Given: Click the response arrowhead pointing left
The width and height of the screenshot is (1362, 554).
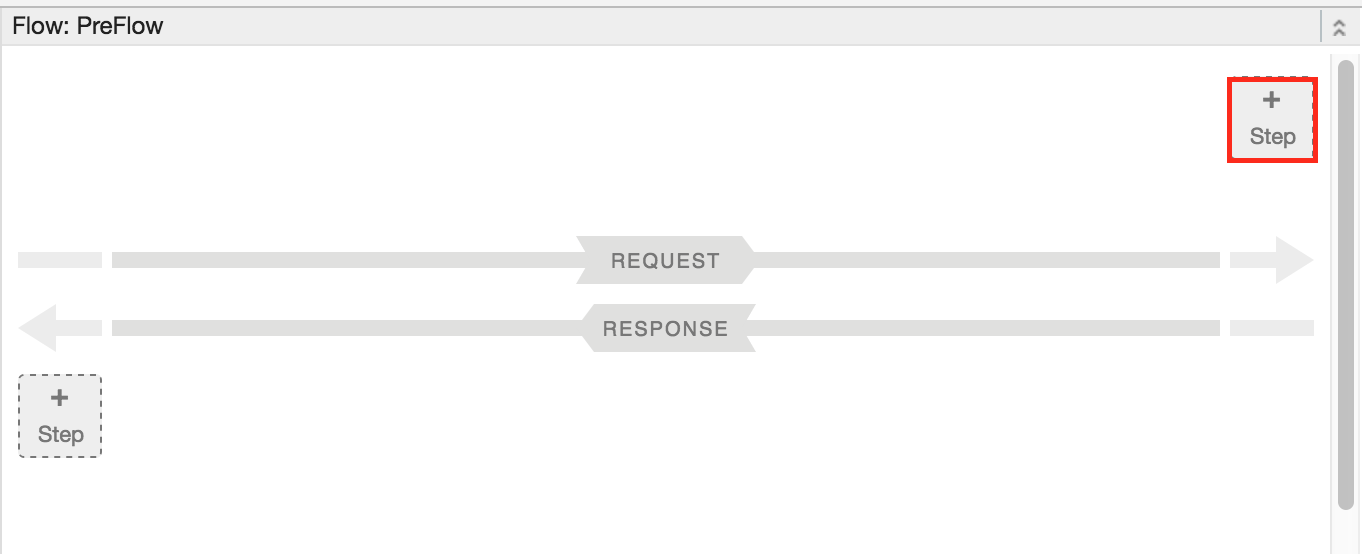Looking at the screenshot, I should click(38, 329).
